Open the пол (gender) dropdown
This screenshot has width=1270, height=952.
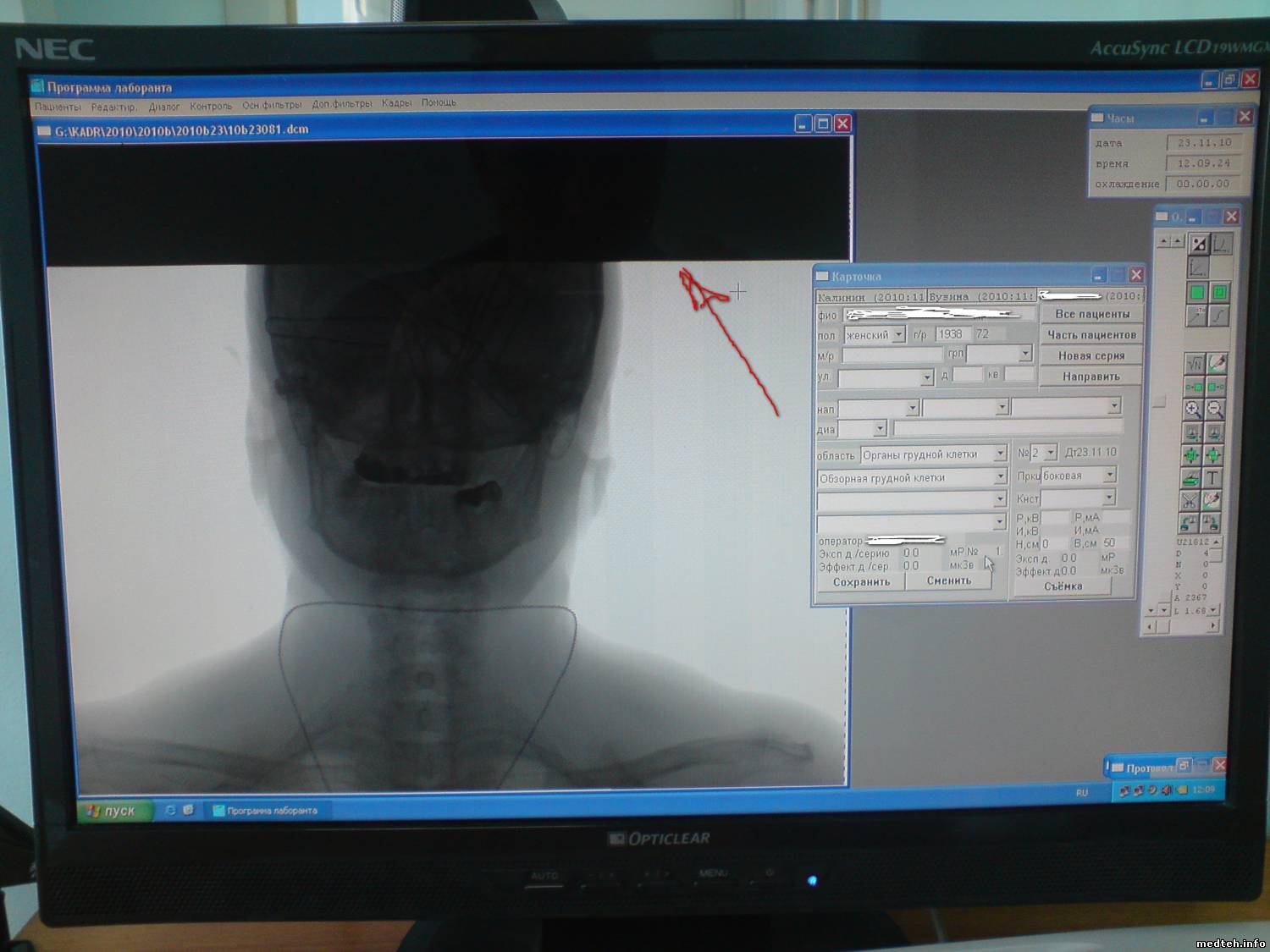(898, 335)
